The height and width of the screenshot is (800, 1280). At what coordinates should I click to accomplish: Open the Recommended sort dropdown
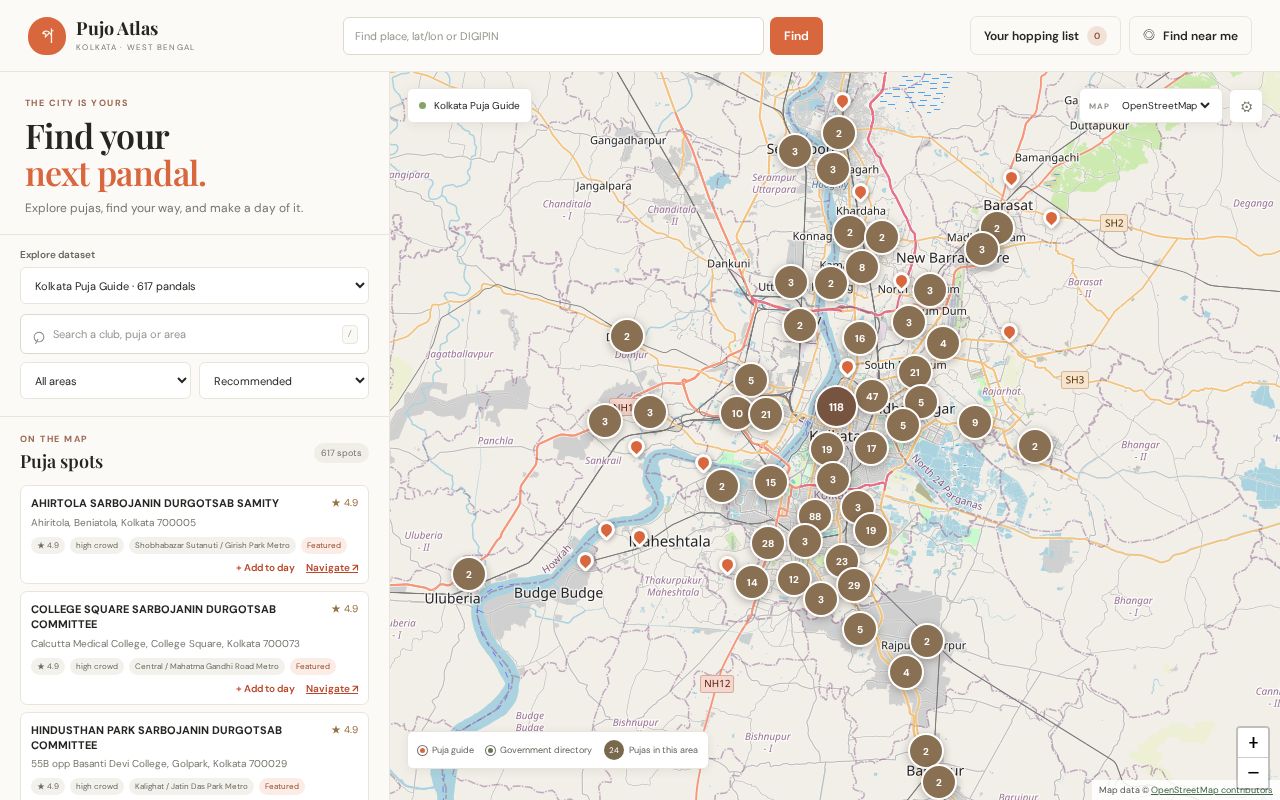coord(284,381)
